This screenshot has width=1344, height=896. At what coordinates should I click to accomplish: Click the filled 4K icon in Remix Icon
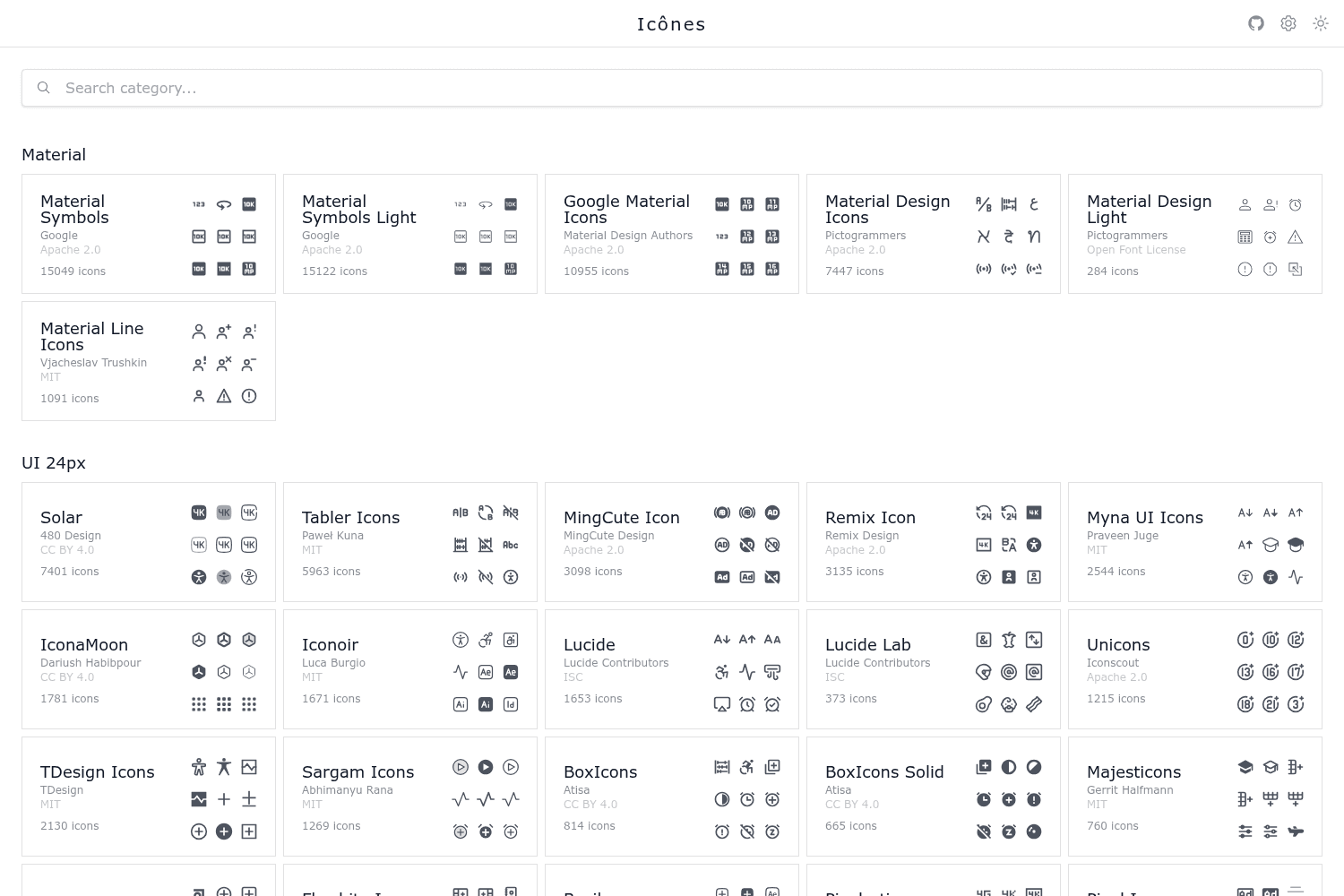click(x=1034, y=513)
